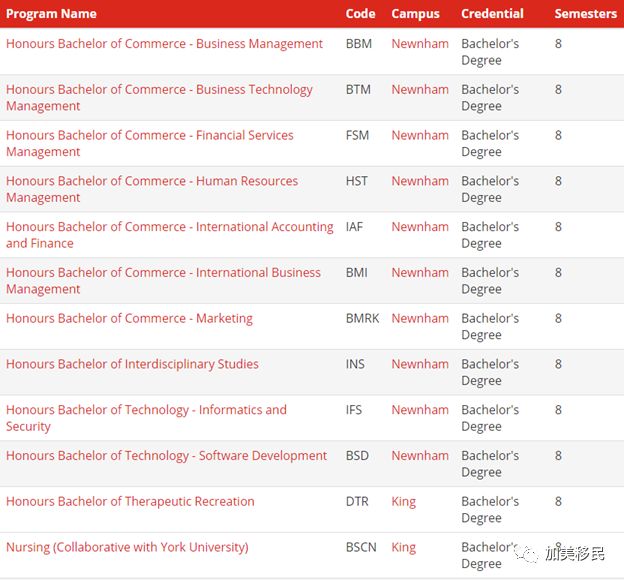Click Newnham campus link in BMRK row
The width and height of the screenshot is (624, 580).
(420, 318)
